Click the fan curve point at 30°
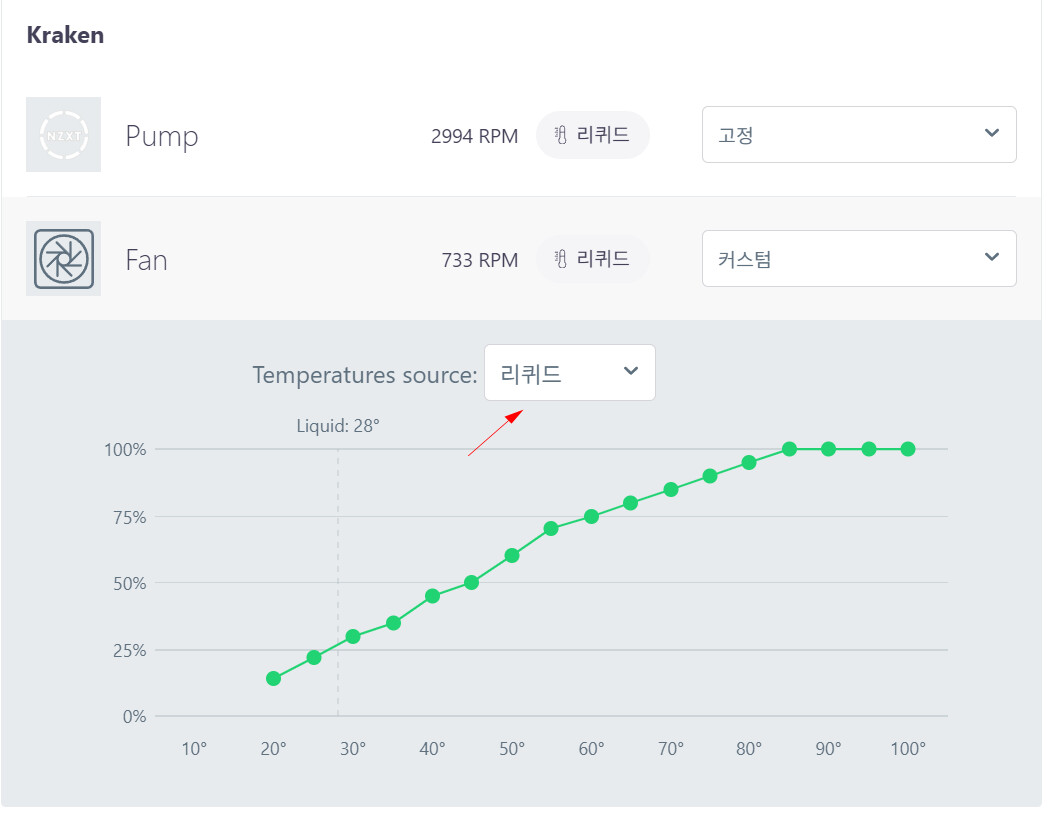 pyautogui.click(x=353, y=636)
